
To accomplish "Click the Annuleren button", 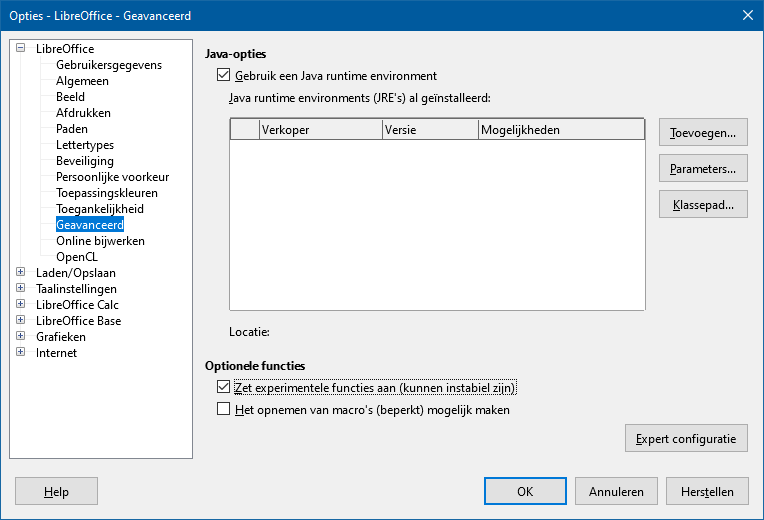I will point(616,491).
